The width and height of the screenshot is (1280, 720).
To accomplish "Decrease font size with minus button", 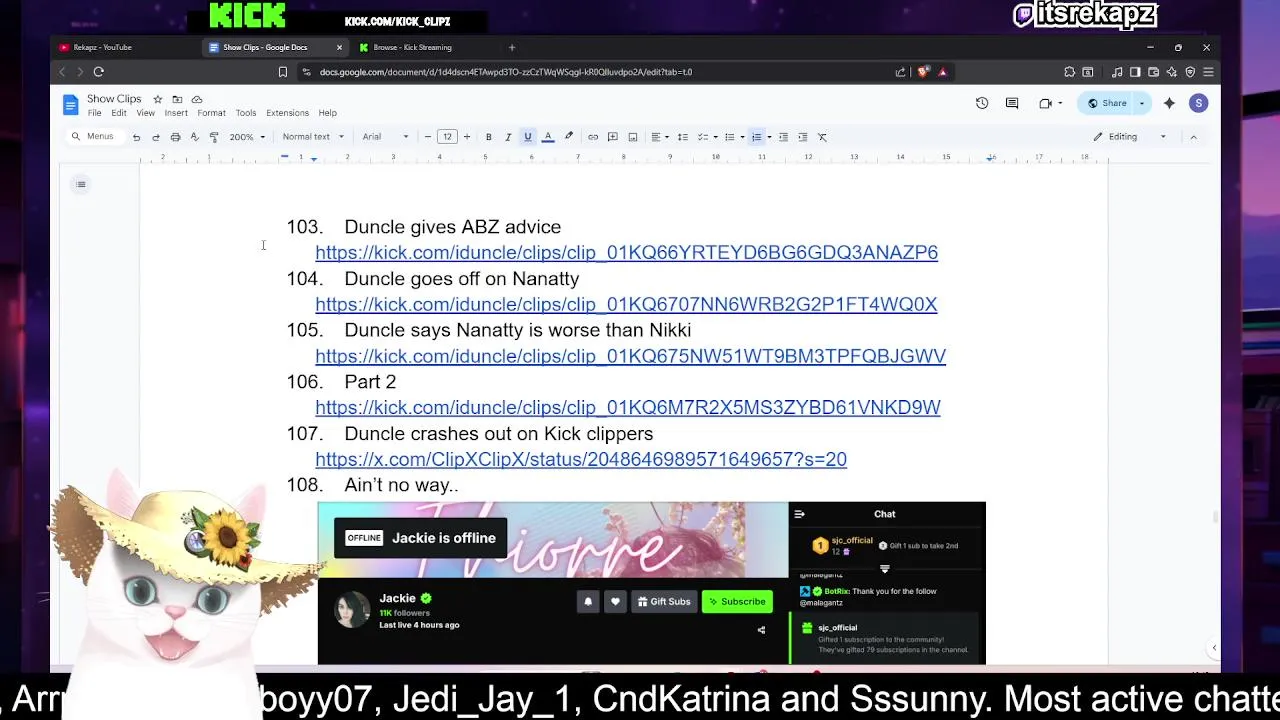I will pyautogui.click(x=428, y=137).
